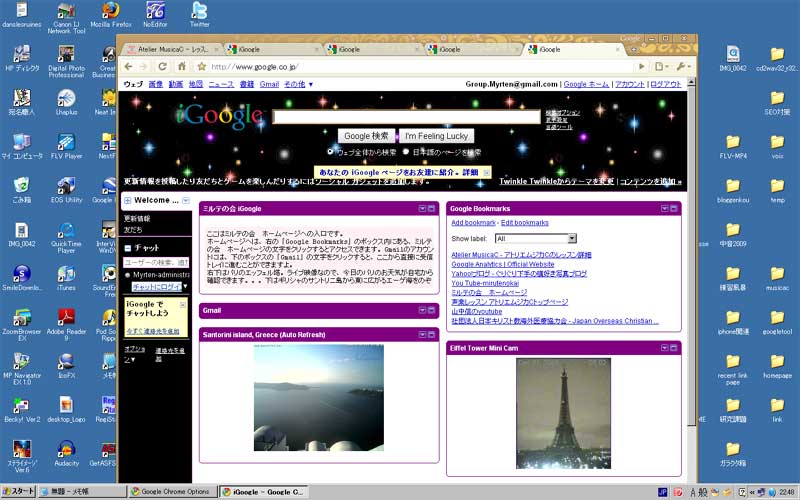
Task: Click the Chrome forward arrow button
Action: 144,67
